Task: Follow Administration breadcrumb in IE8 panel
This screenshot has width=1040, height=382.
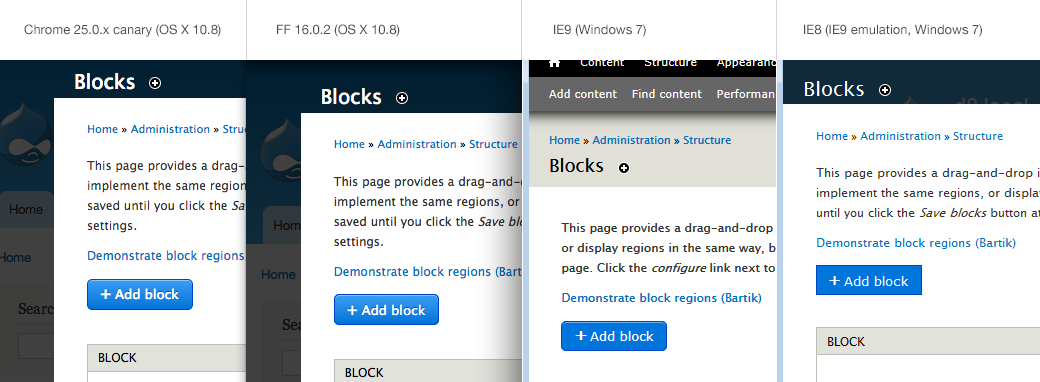Action: [x=900, y=136]
